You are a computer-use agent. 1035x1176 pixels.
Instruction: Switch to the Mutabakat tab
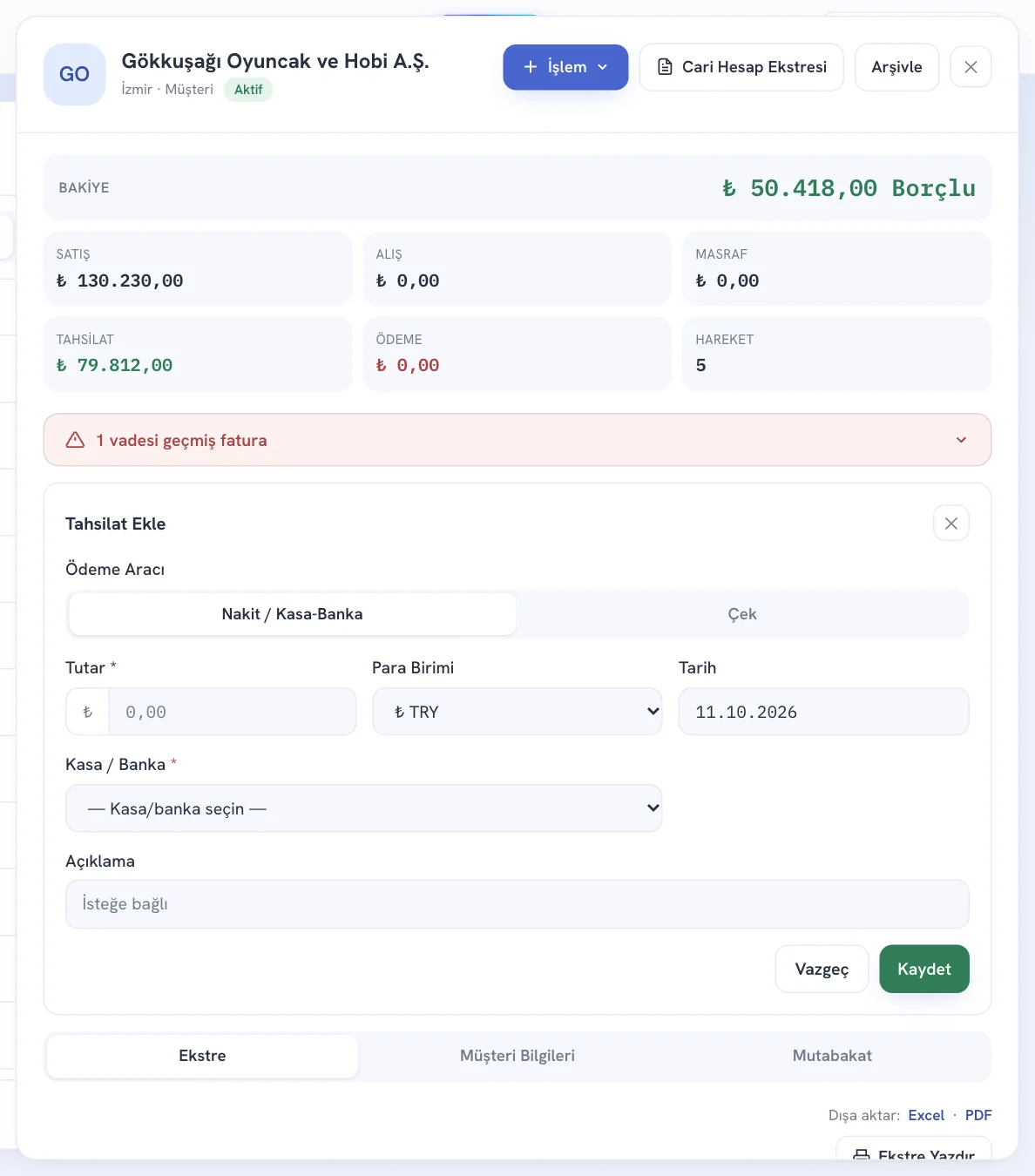pos(832,1056)
